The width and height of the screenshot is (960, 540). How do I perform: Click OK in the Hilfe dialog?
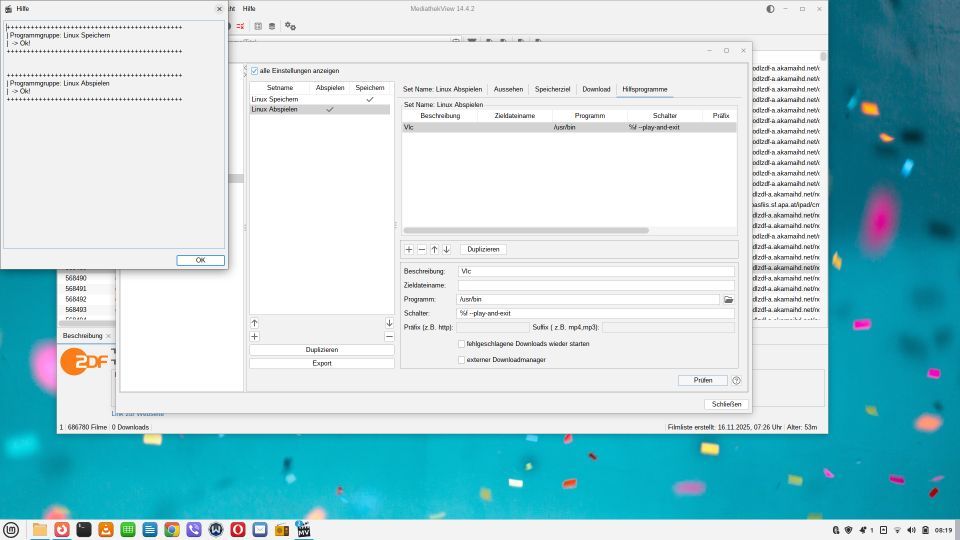(200, 260)
